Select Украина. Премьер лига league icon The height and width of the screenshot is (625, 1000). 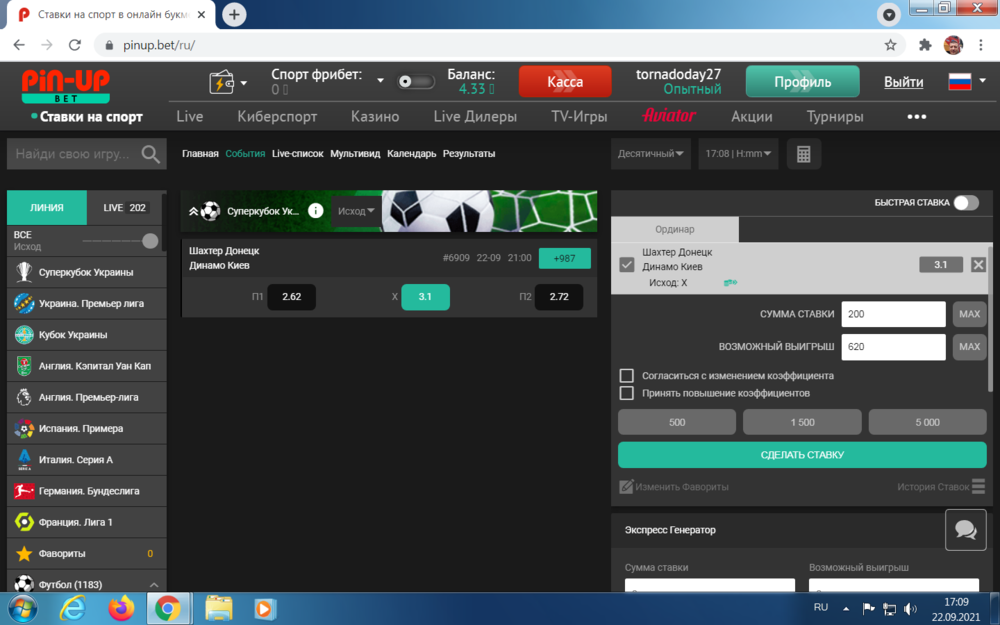click(24, 304)
